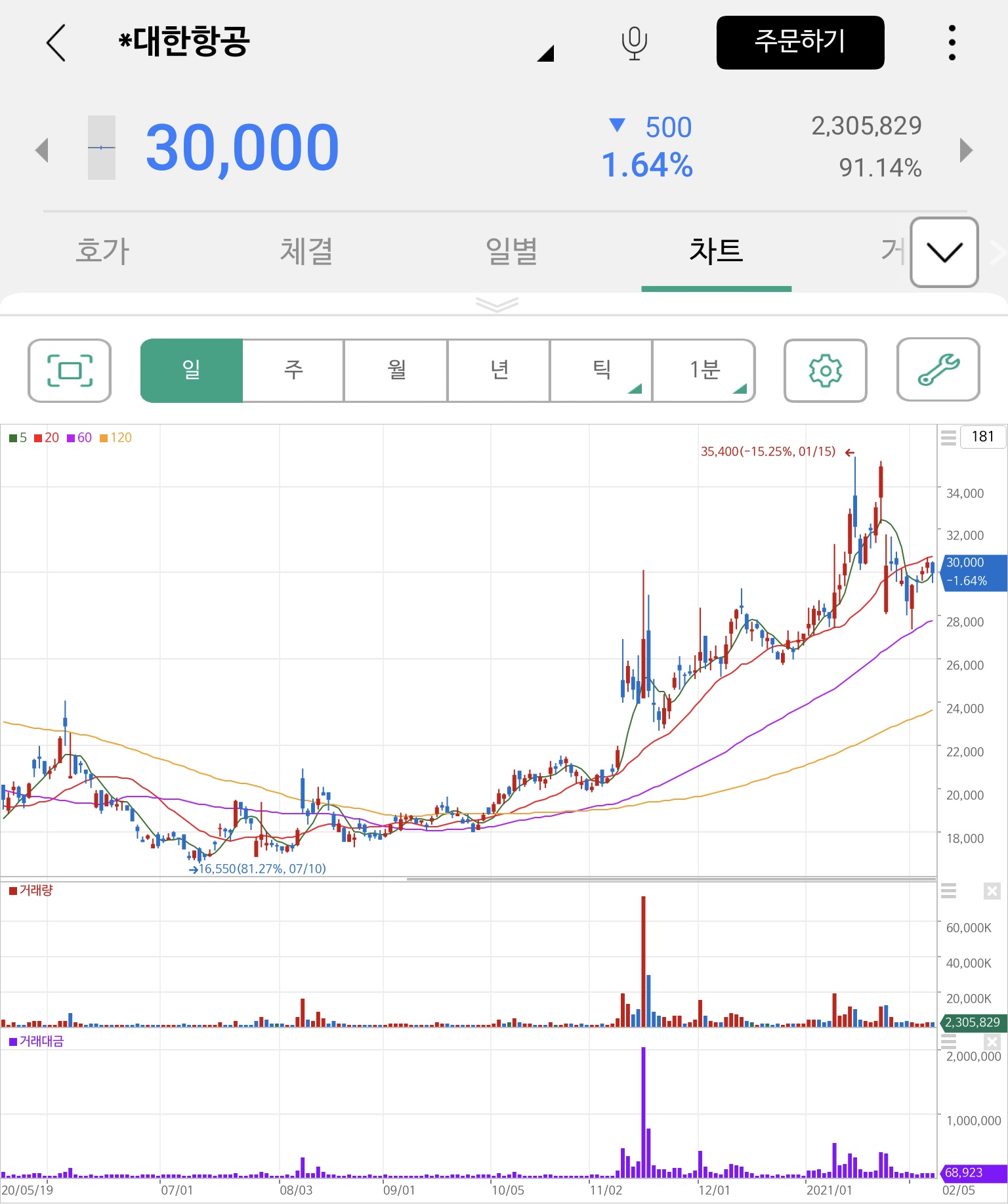Tap the orange 120-day moving average legend
Screen dimensions: 1008x1204
(x=115, y=438)
